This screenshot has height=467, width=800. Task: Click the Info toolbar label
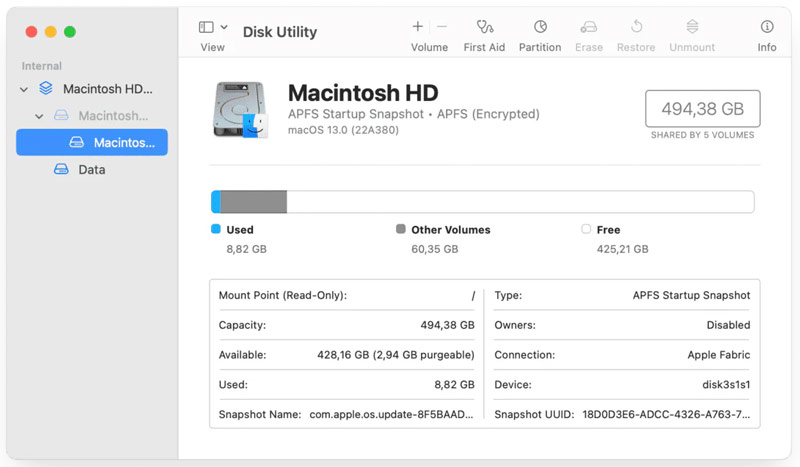point(767,47)
